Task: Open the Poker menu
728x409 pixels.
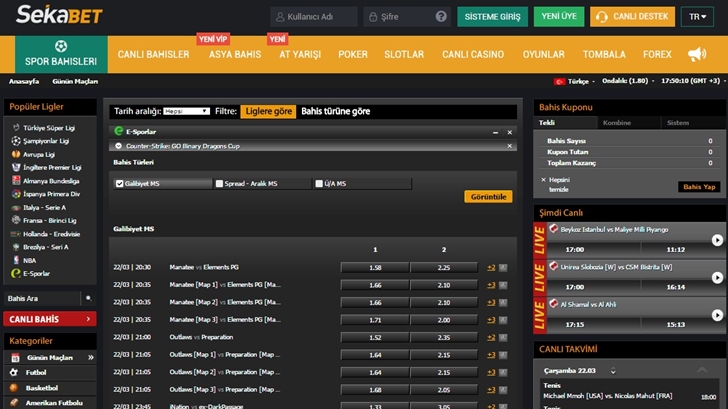Action: coord(353,55)
